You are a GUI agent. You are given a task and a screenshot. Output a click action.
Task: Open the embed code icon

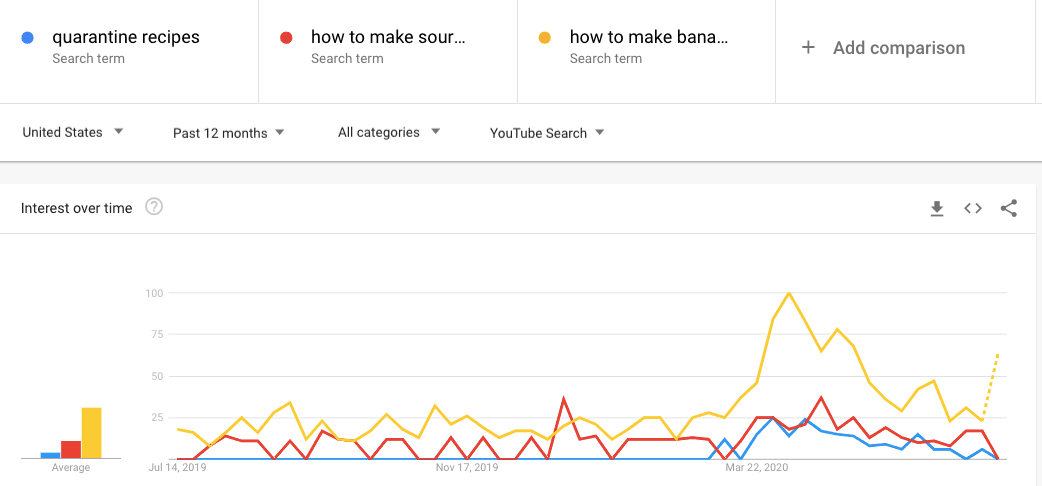[973, 208]
